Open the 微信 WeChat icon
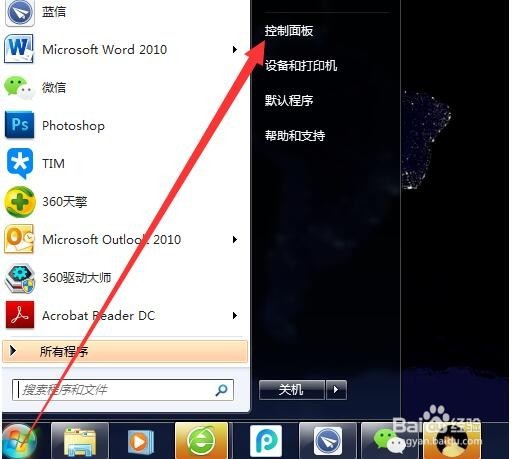The image size is (512, 459). click(19, 88)
